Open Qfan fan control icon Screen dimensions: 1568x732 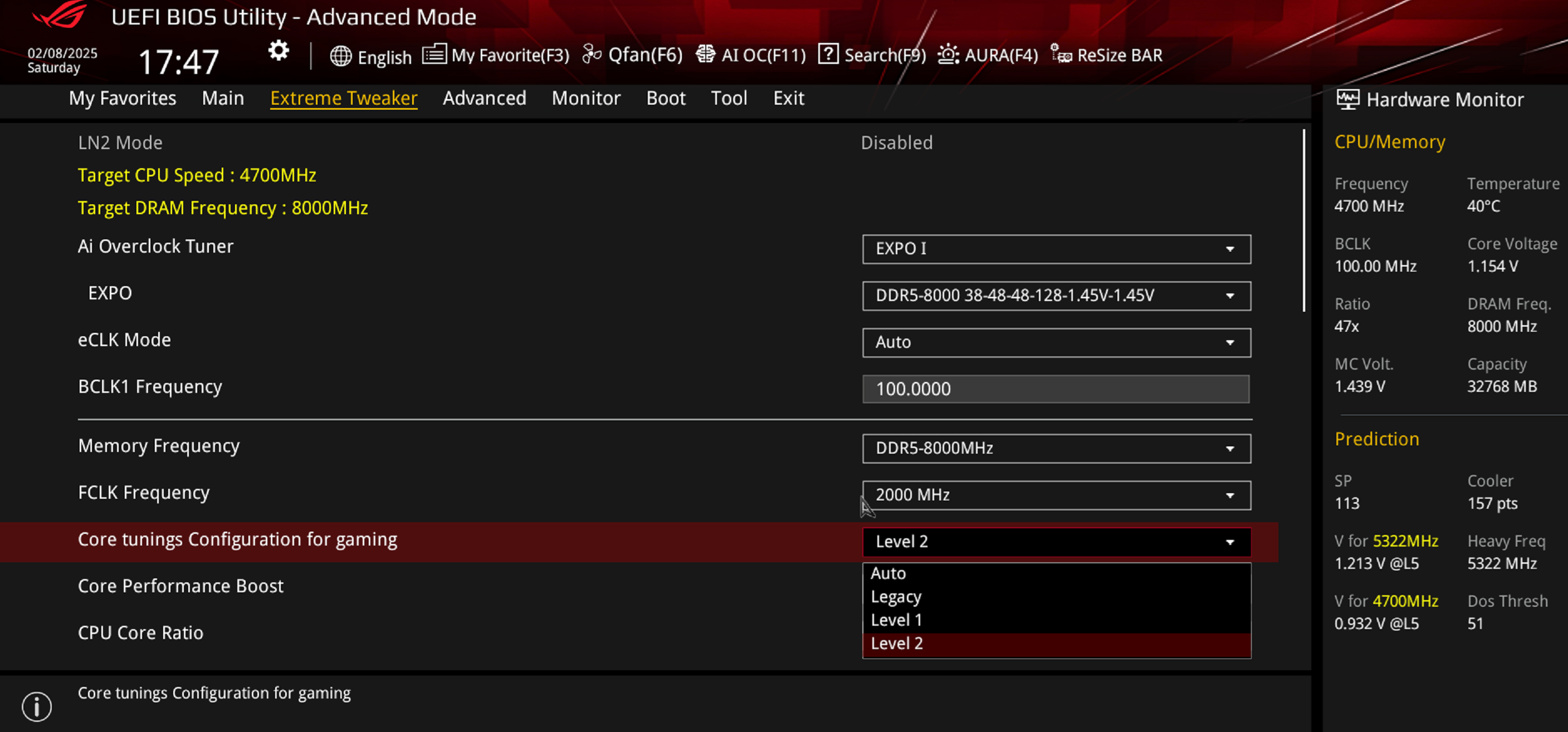tap(591, 55)
